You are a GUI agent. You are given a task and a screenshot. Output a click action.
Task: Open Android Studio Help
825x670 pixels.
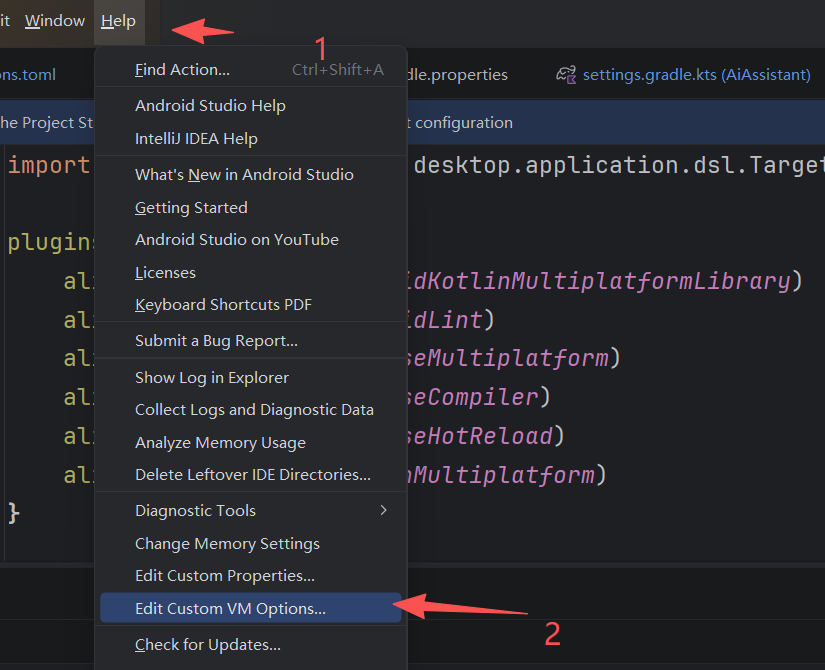point(251,106)
